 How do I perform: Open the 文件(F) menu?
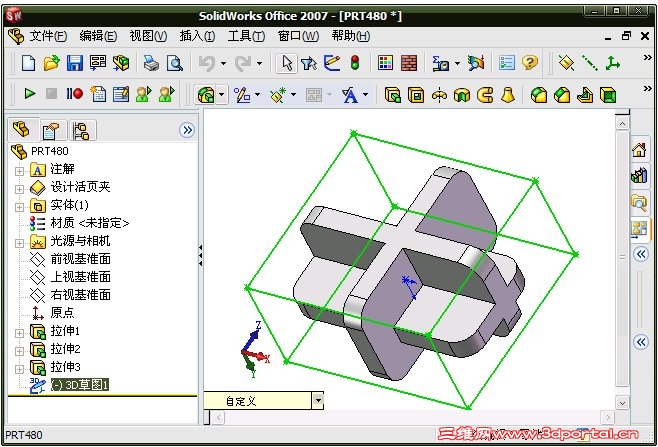[x=48, y=36]
